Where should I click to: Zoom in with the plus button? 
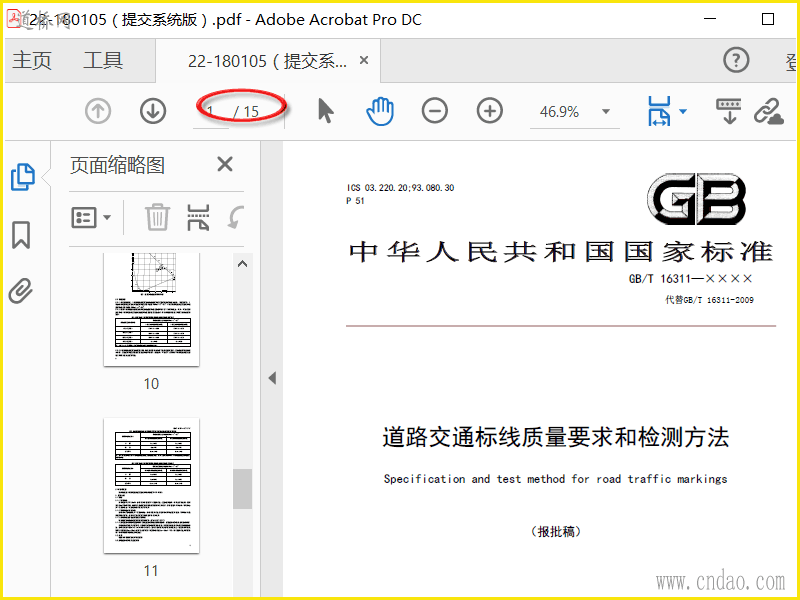click(x=490, y=111)
